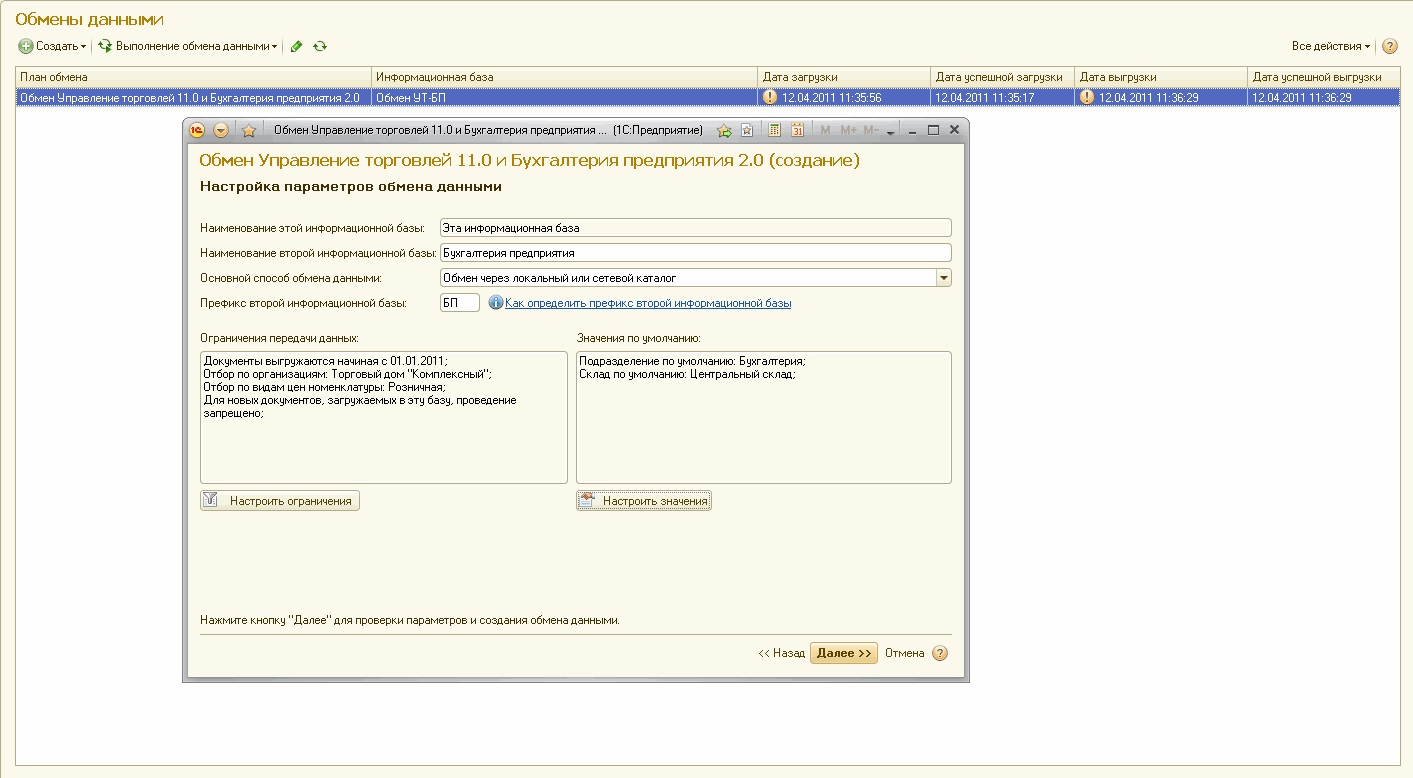Click the favorites star icon in dialog titlebar

click(x=249, y=130)
